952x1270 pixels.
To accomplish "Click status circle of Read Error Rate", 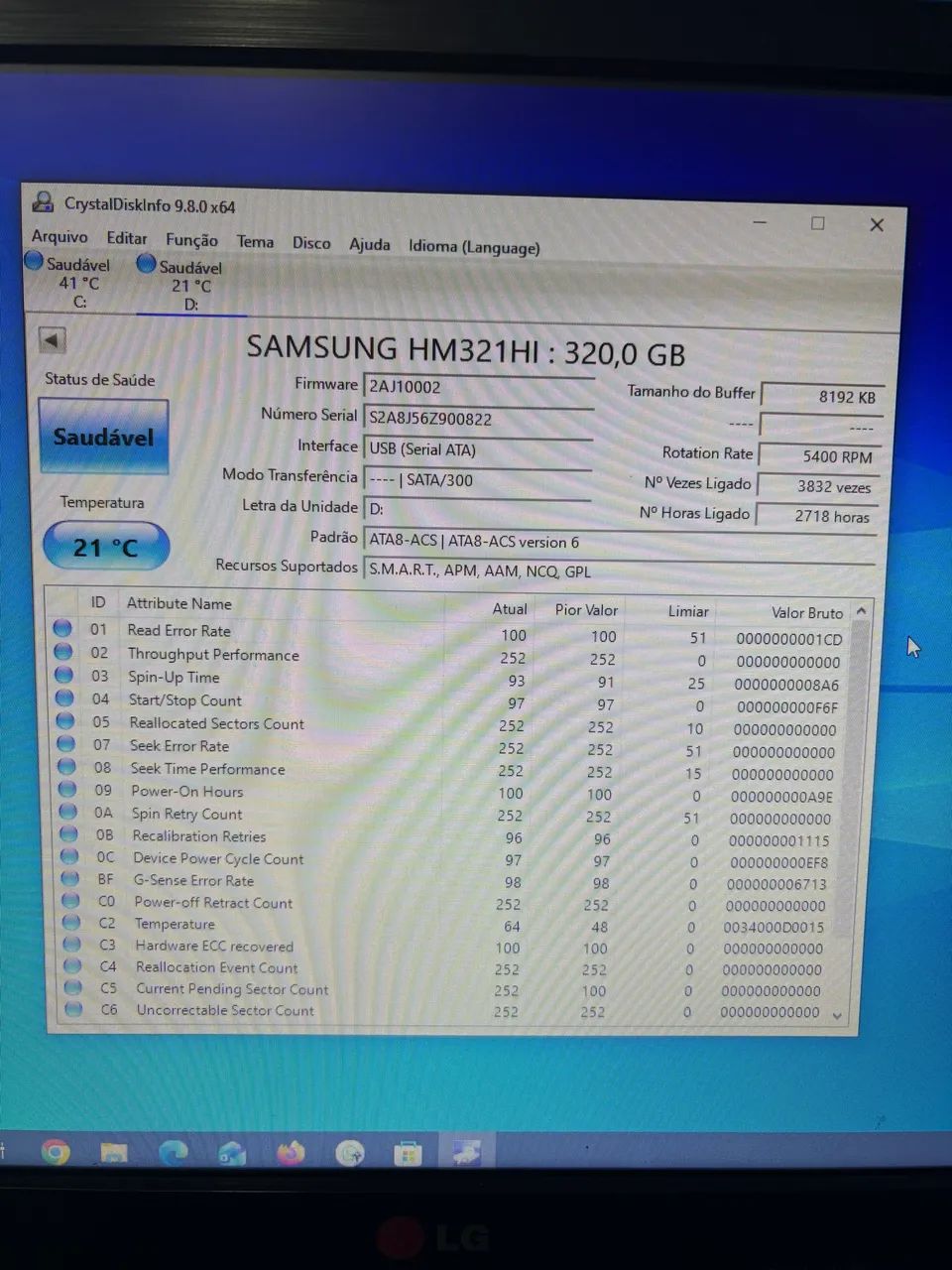I will point(62,628).
